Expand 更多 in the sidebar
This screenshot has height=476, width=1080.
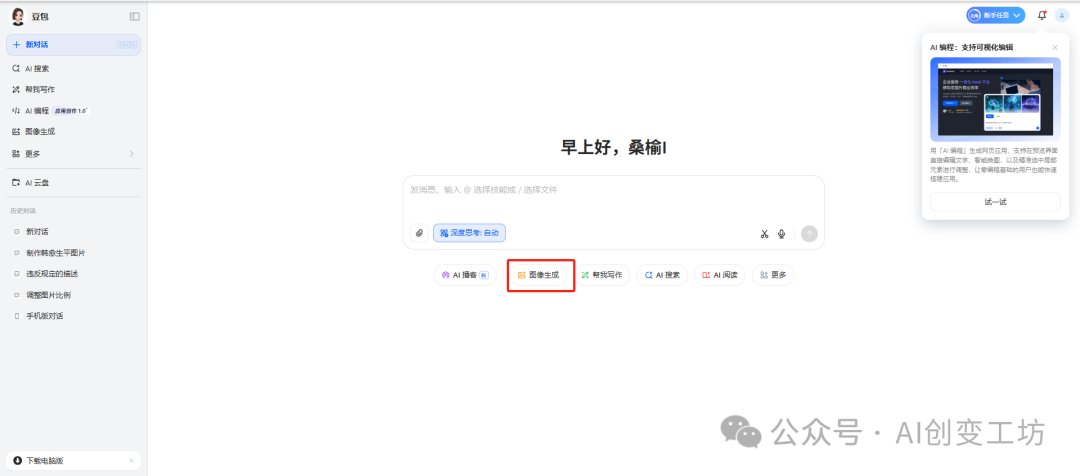(74, 154)
